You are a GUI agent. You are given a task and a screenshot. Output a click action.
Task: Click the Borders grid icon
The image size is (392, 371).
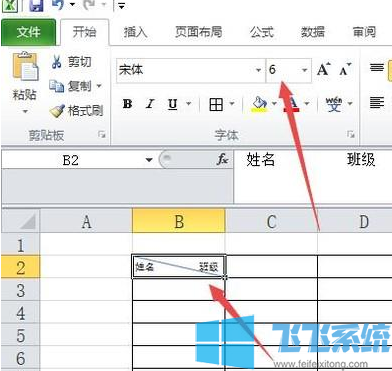click(216, 104)
